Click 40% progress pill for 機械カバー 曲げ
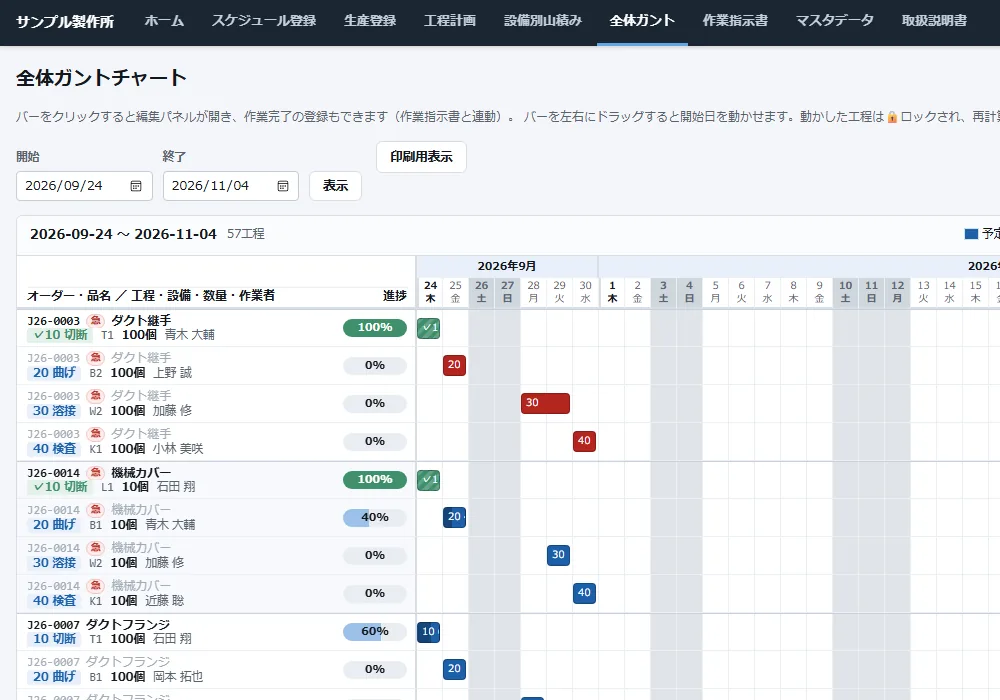This screenshot has height=700, width=1000. point(375,518)
